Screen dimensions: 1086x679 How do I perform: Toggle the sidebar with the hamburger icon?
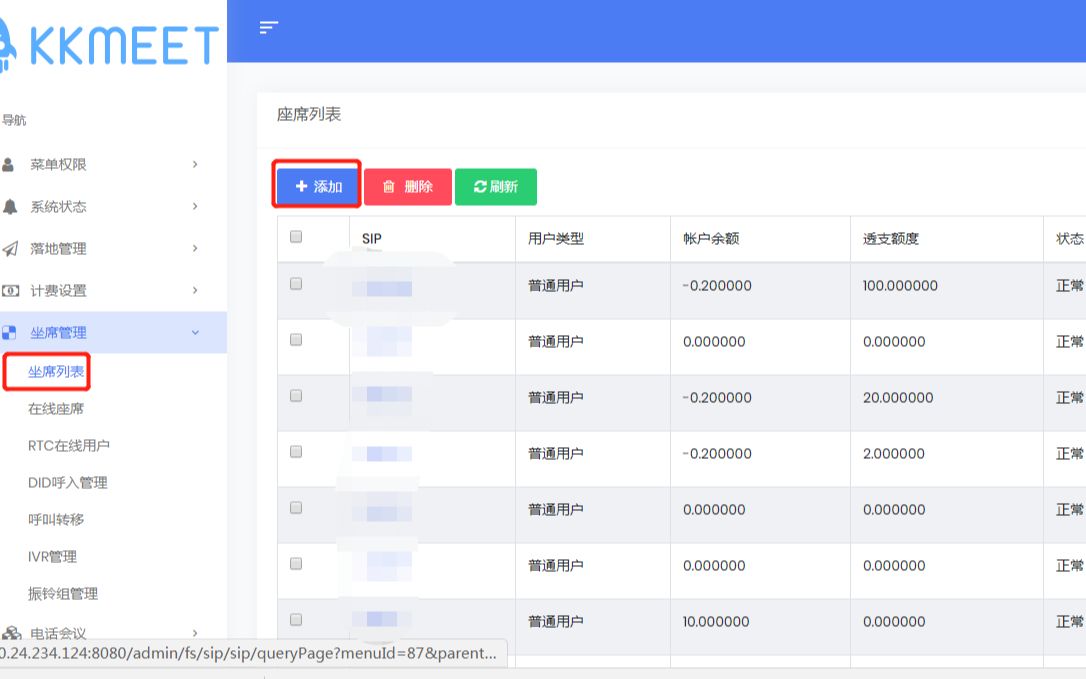tap(268, 28)
